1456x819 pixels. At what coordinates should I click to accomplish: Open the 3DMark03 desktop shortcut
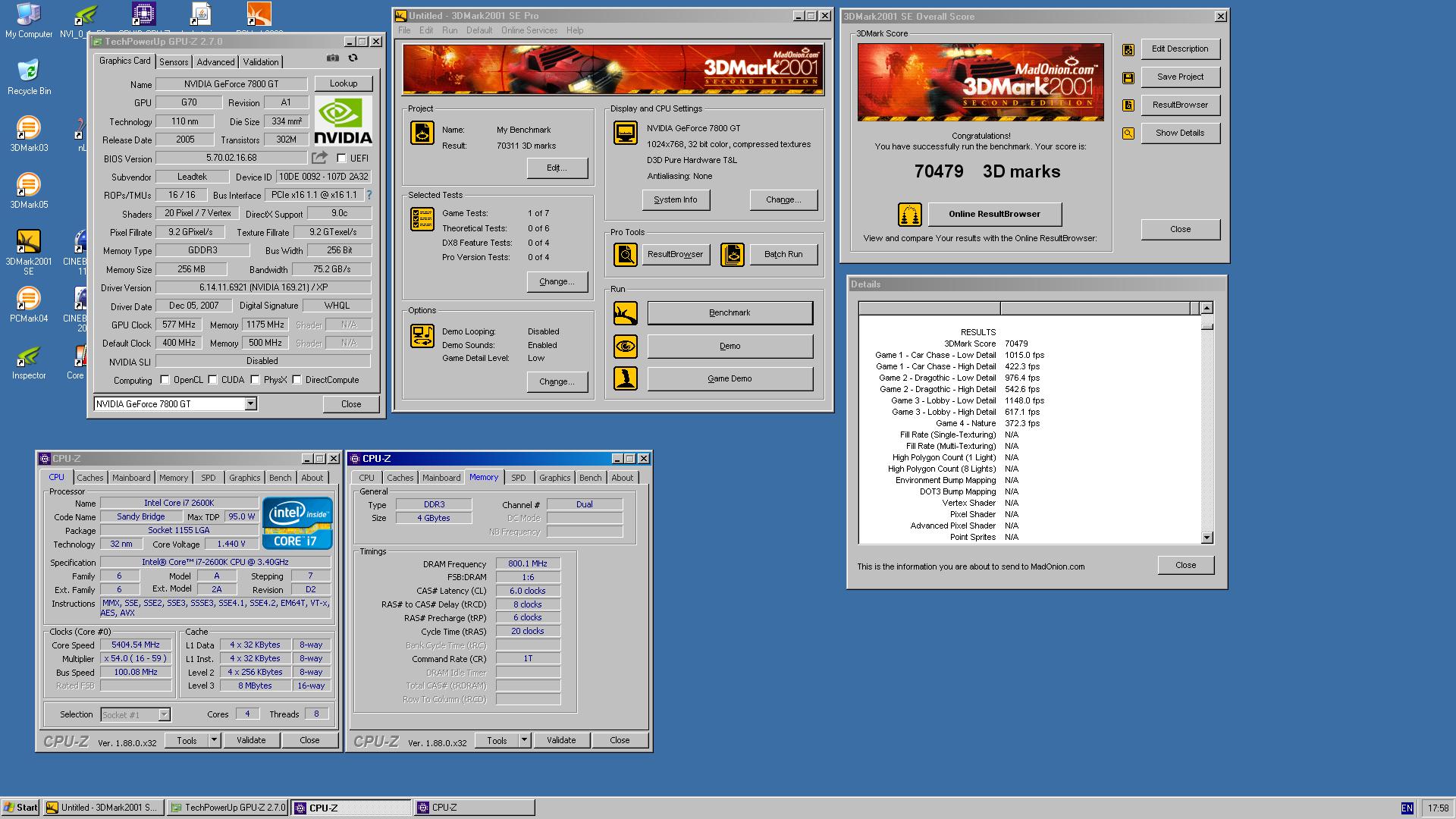click(x=29, y=134)
